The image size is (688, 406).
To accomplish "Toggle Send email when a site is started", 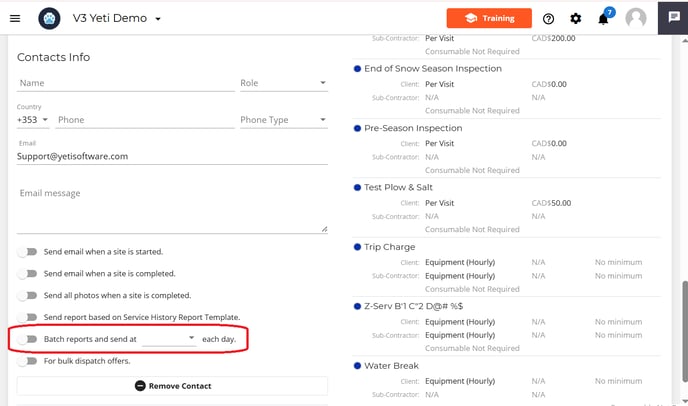I will click(28, 252).
